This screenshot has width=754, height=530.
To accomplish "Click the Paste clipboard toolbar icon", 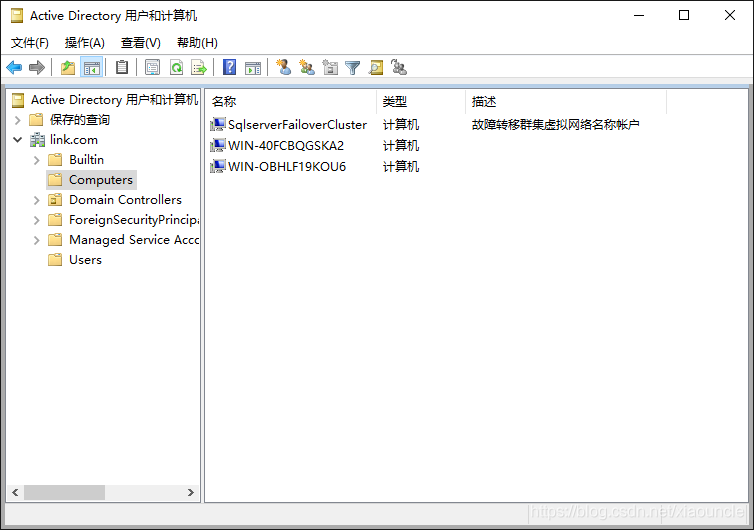I will [x=122, y=67].
